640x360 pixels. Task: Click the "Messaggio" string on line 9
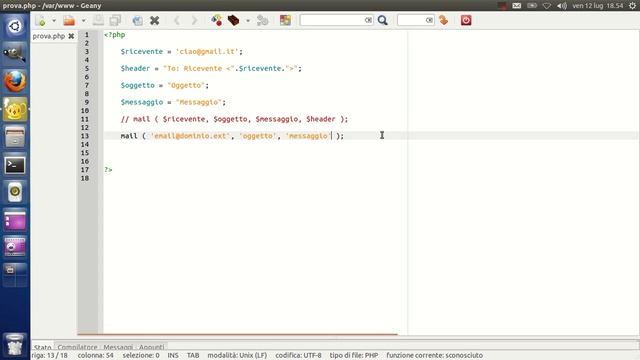[x=199, y=102]
